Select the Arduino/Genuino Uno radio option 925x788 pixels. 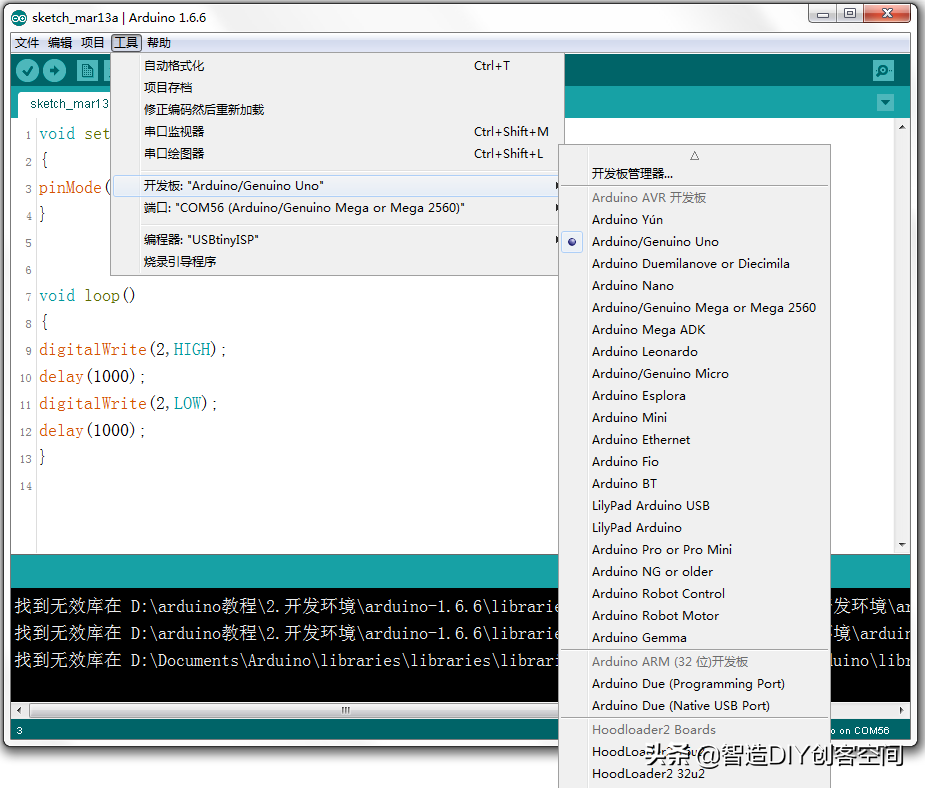tap(654, 242)
